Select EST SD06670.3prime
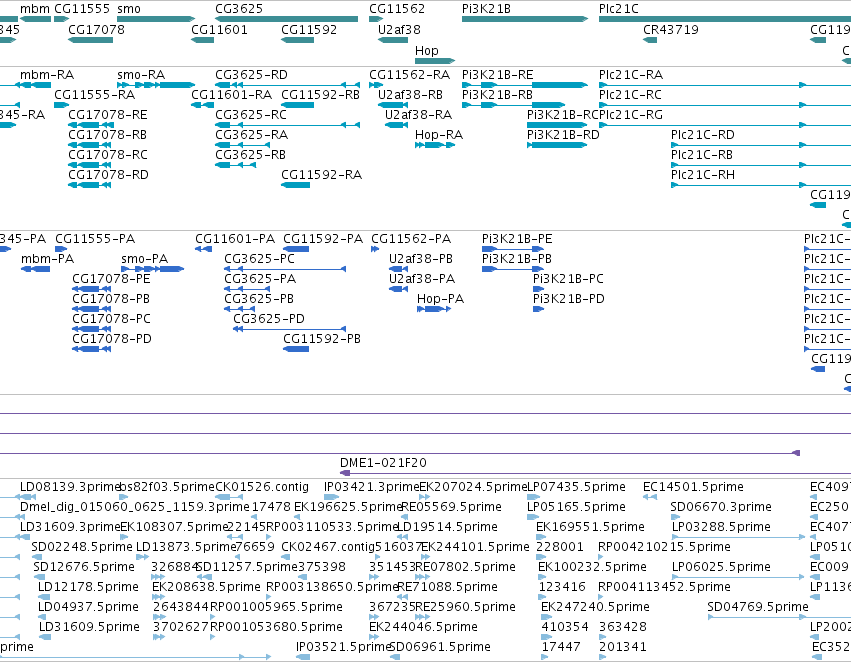Image resolution: width=851 pixels, height=662 pixels. [x=721, y=507]
